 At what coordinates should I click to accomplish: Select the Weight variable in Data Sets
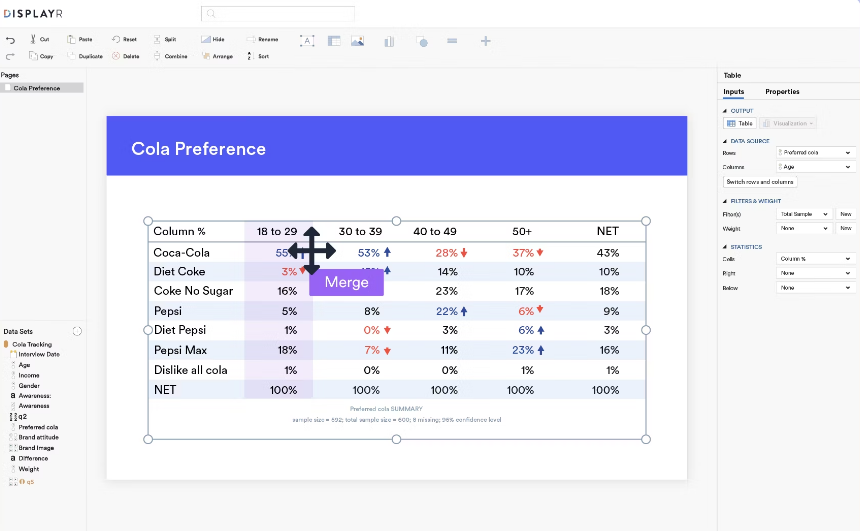29,469
